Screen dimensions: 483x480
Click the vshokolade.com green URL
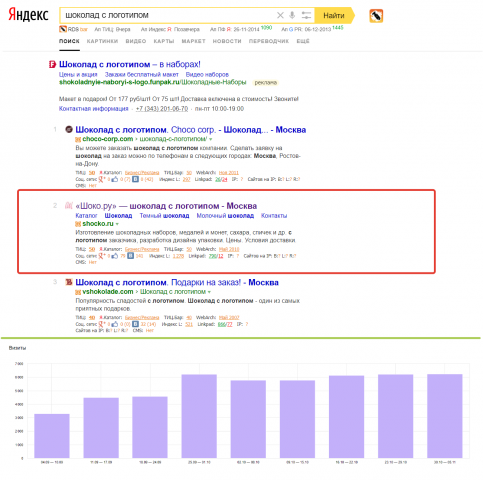(108, 292)
